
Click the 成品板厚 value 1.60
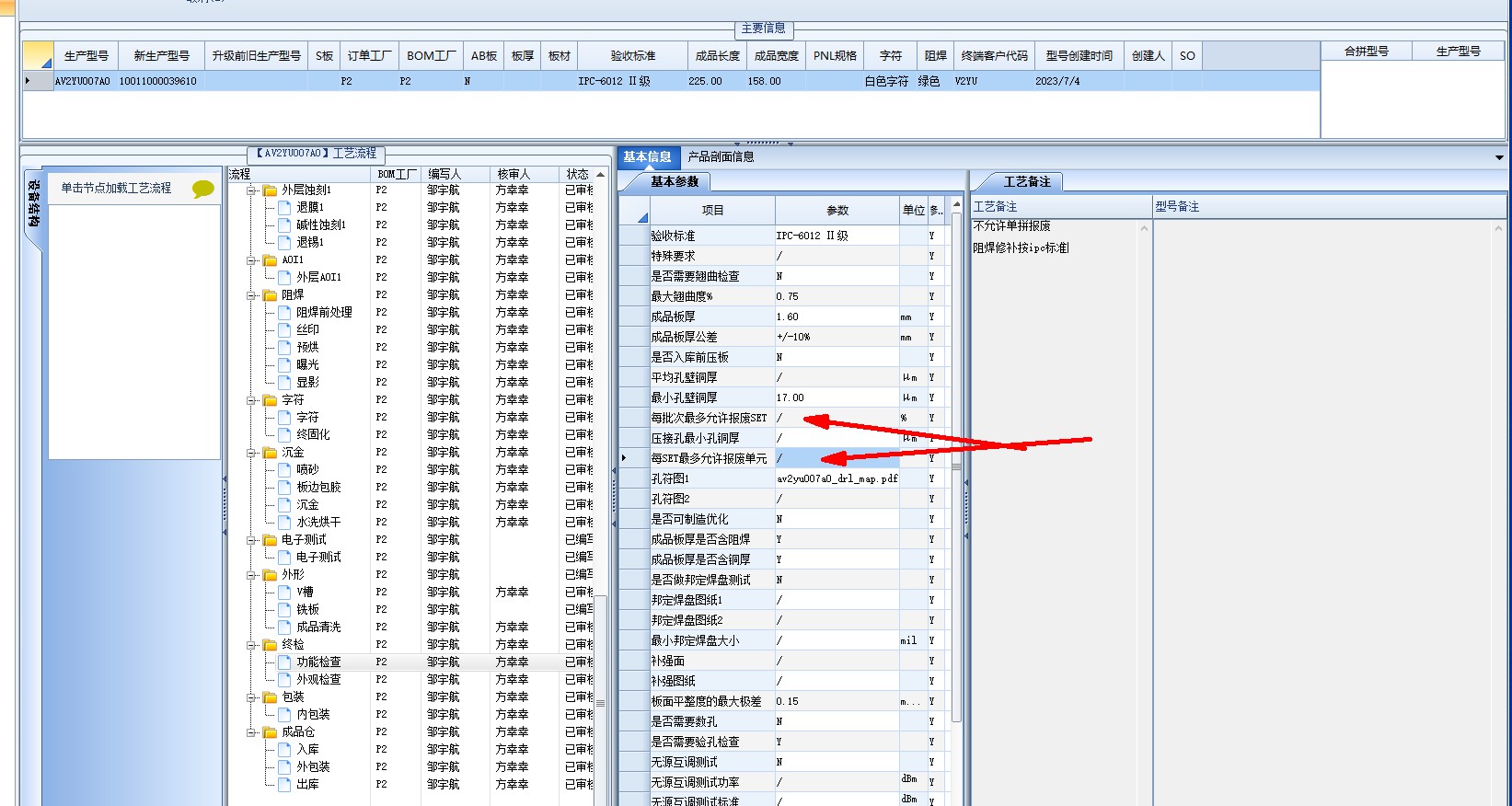pos(837,317)
